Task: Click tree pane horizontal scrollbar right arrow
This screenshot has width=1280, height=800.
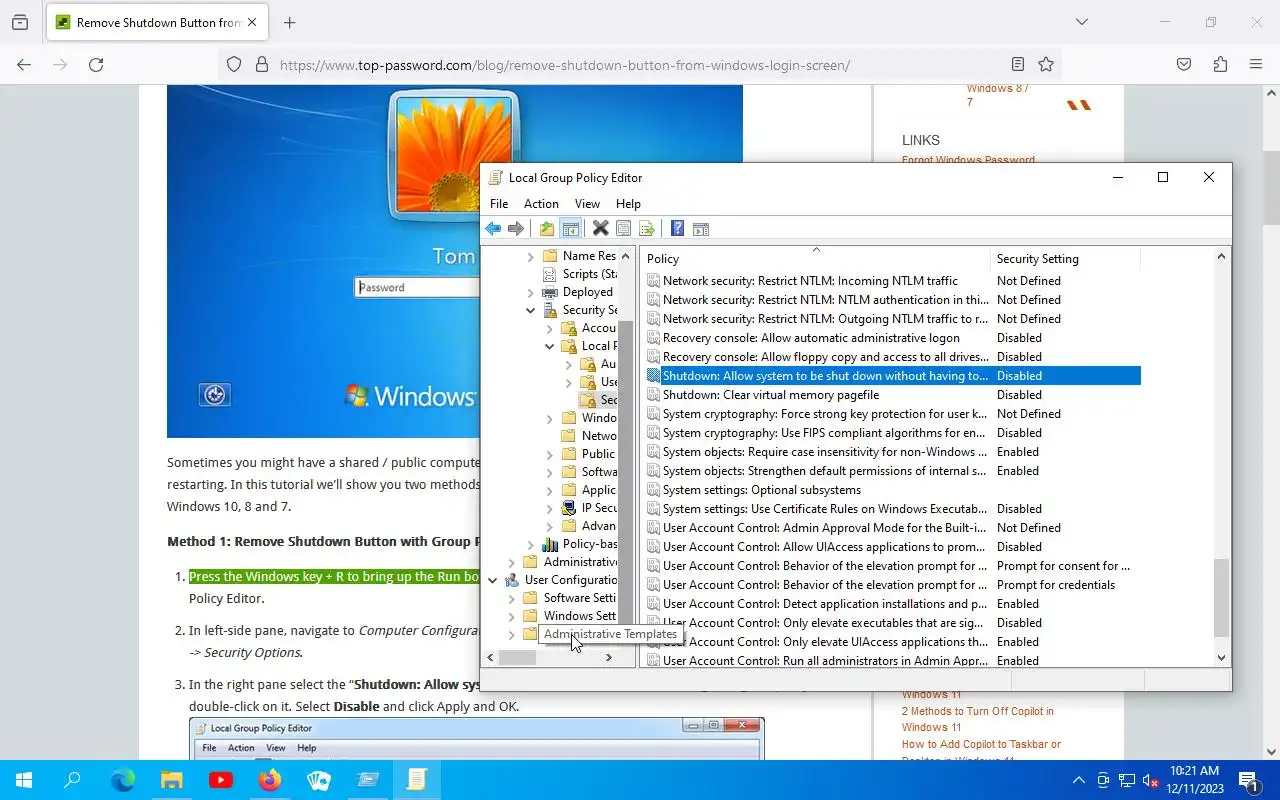Action: pyautogui.click(x=608, y=657)
